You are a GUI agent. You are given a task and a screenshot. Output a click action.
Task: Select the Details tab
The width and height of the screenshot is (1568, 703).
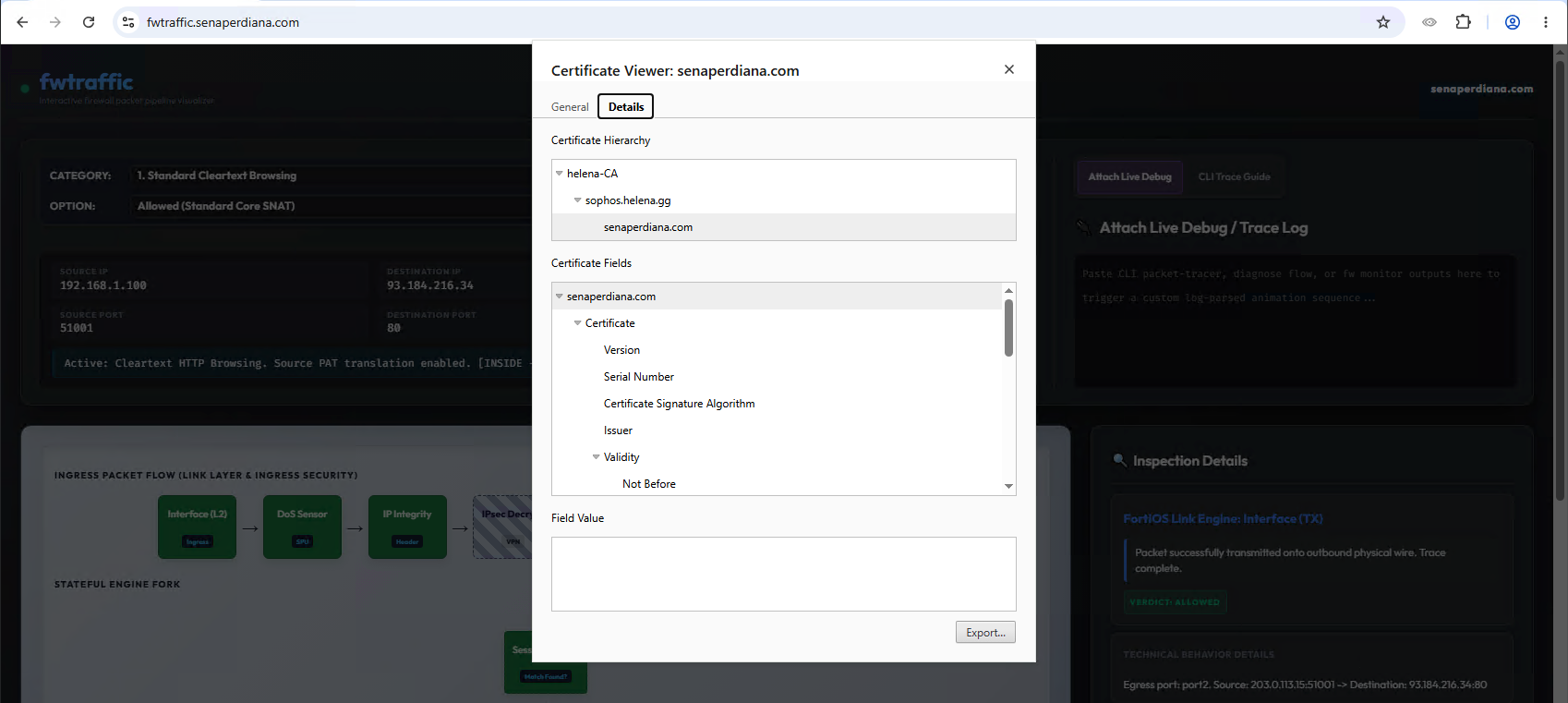click(626, 107)
